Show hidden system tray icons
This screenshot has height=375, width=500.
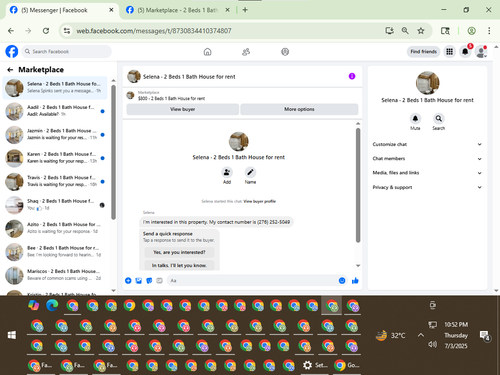[421, 335]
